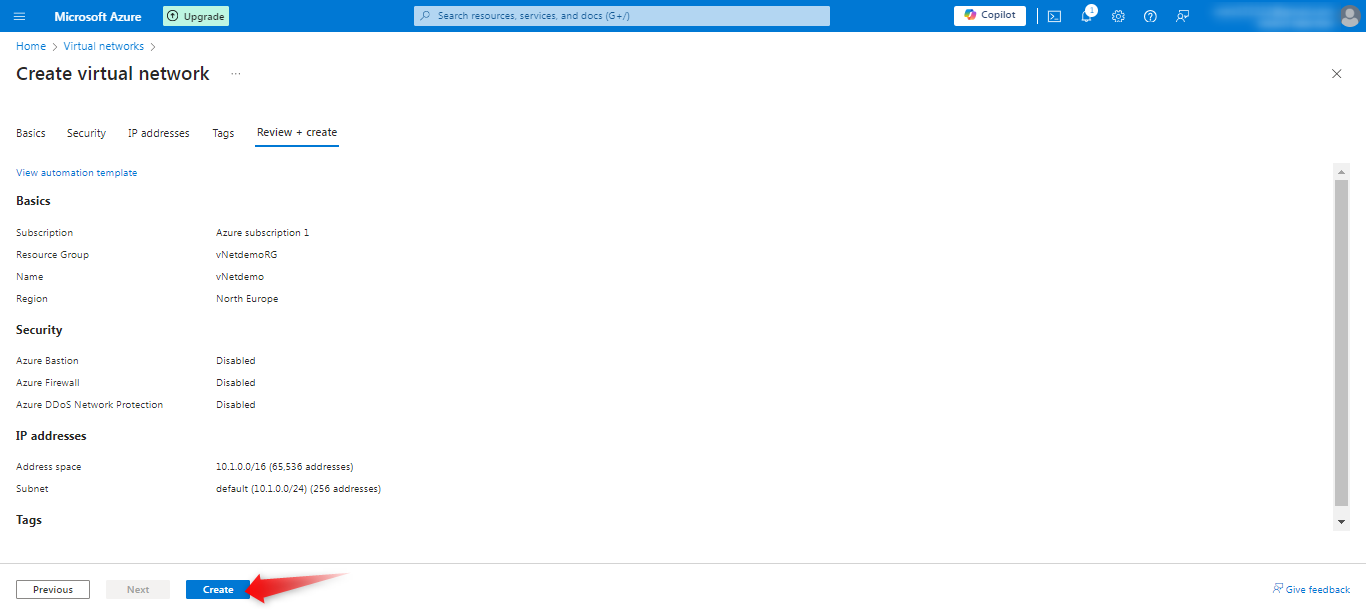Click the default subnet value text
This screenshot has width=1366, height=615.
pos(299,489)
